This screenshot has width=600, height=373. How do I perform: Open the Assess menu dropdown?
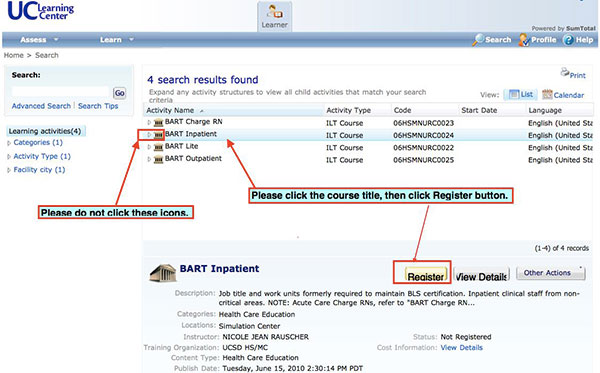pos(39,40)
